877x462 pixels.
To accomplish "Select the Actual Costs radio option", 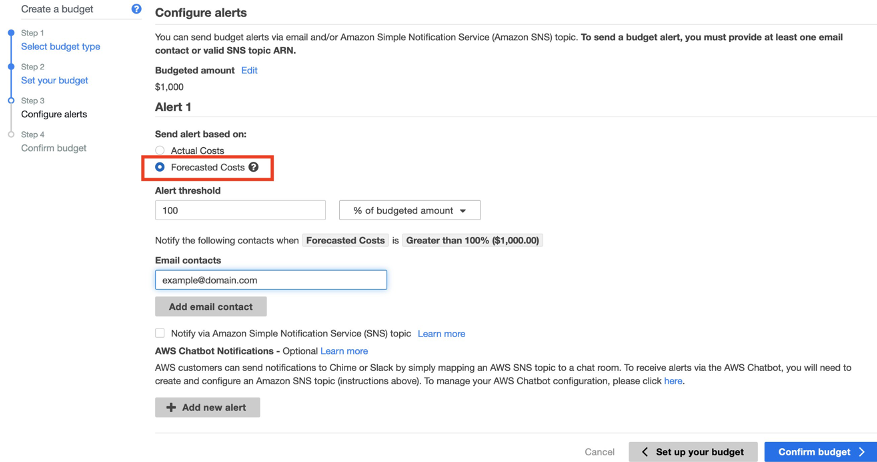I will click(160, 150).
